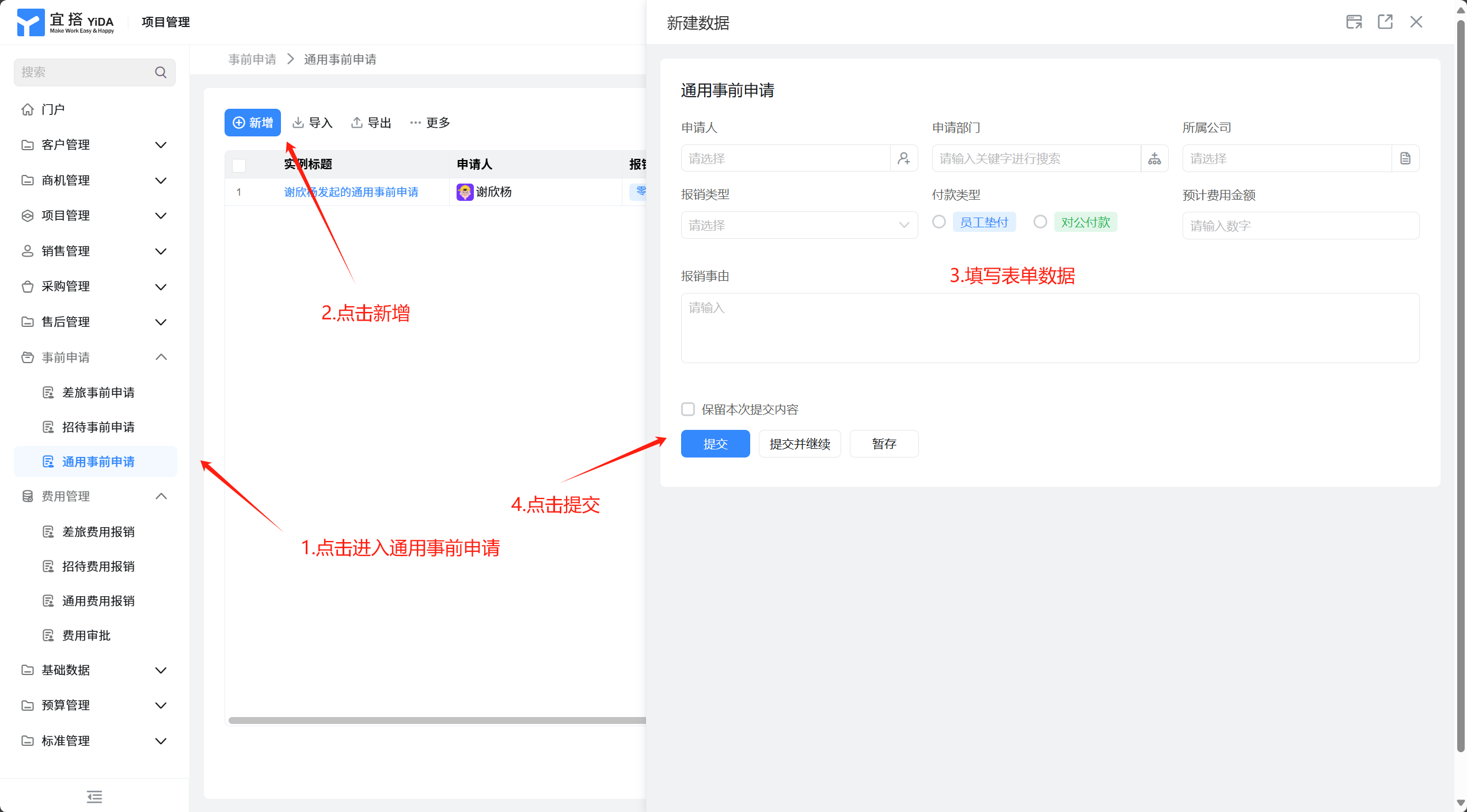1467x812 pixels.
Task: Click the table horizontal scrollbar
Action: coord(436,720)
